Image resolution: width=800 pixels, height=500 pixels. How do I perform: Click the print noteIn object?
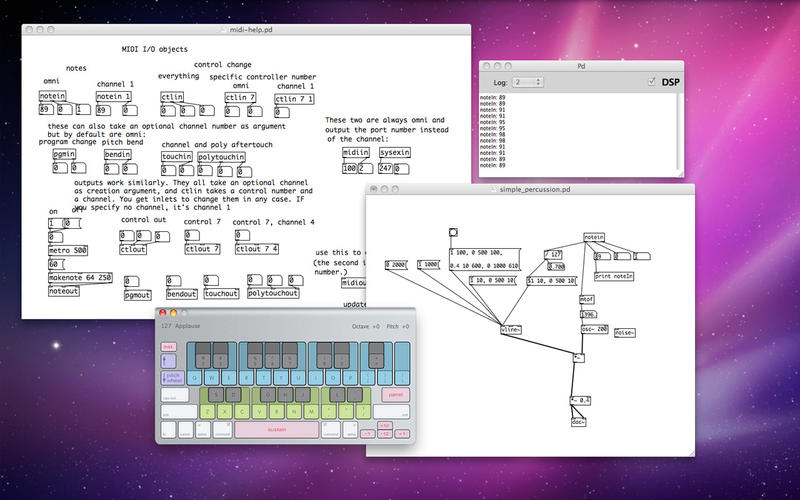pos(615,275)
